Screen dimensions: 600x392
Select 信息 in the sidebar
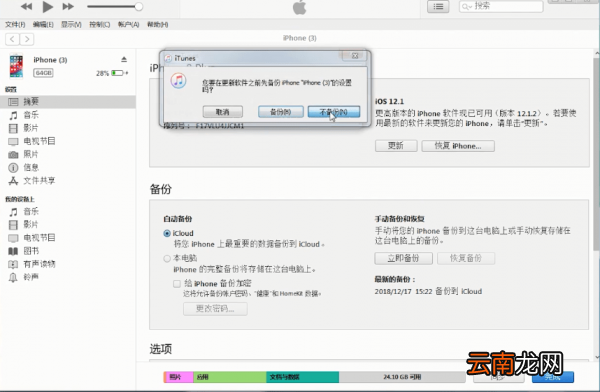click(68, 167)
